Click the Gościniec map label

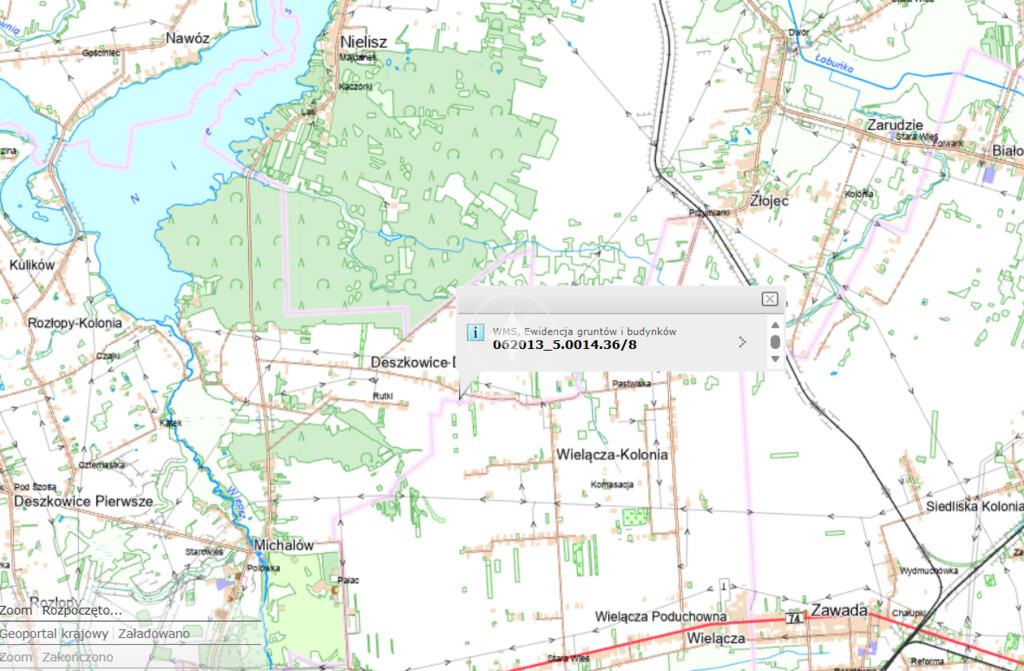[x=101, y=52]
